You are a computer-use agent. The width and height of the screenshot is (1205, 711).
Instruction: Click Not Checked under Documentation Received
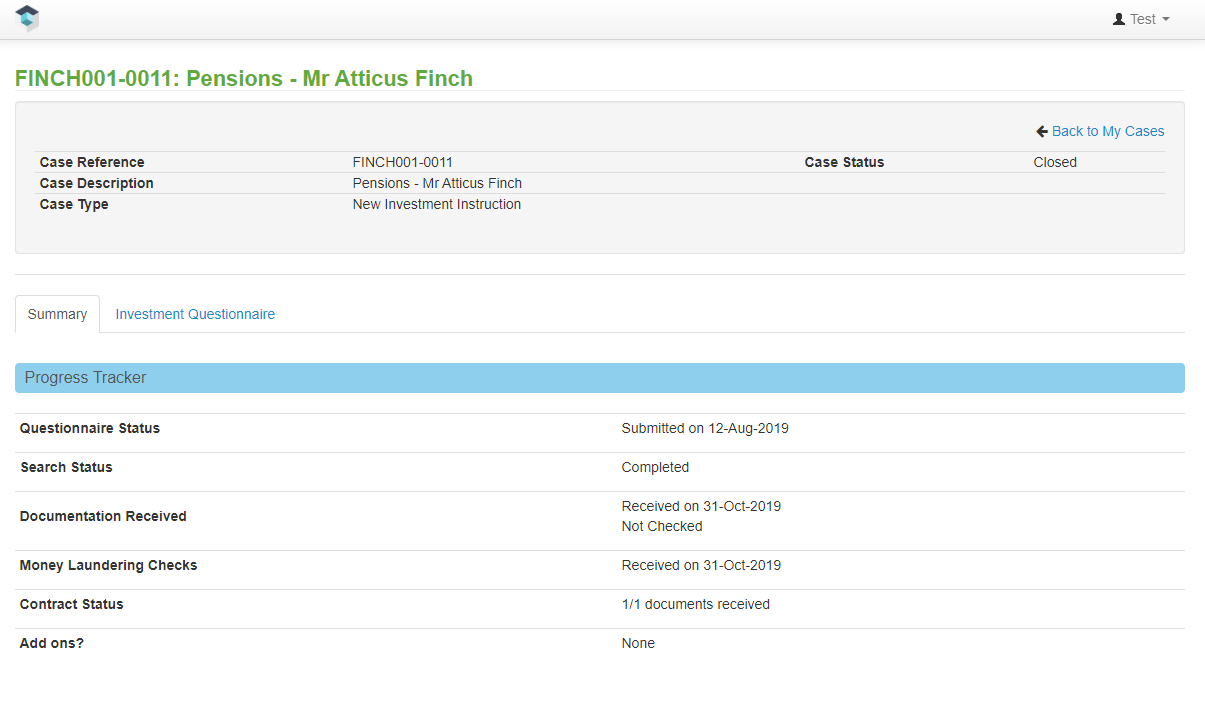click(x=662, y=526)
